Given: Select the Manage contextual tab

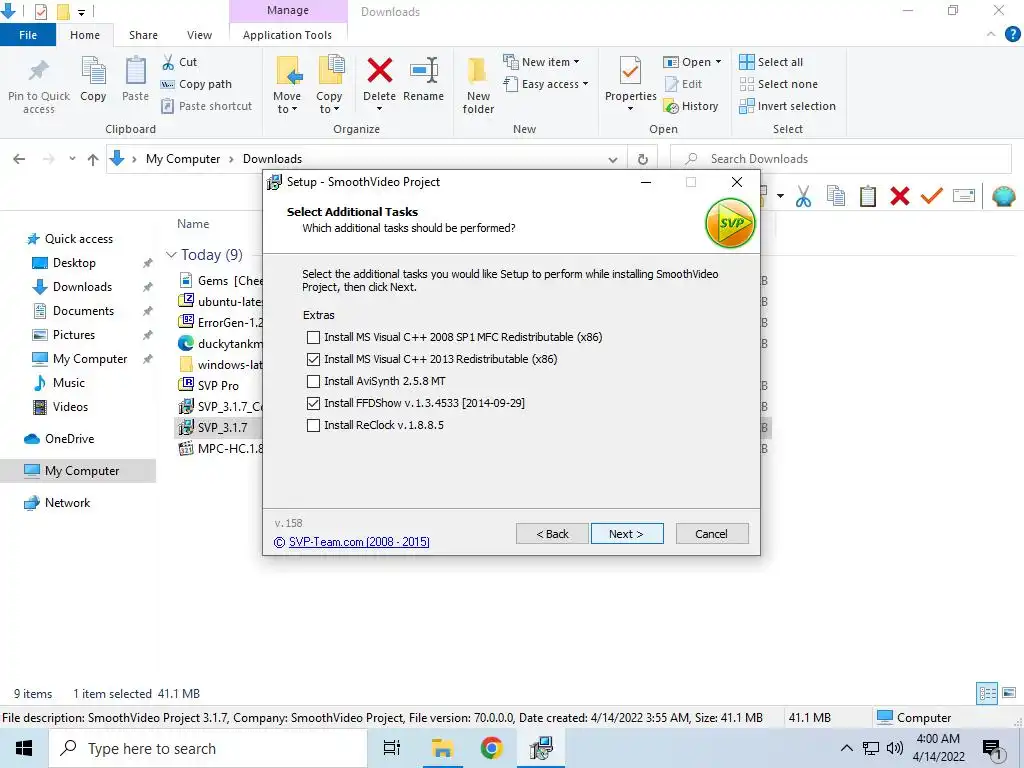Looking at the screenshot, I should coord(288,10).
